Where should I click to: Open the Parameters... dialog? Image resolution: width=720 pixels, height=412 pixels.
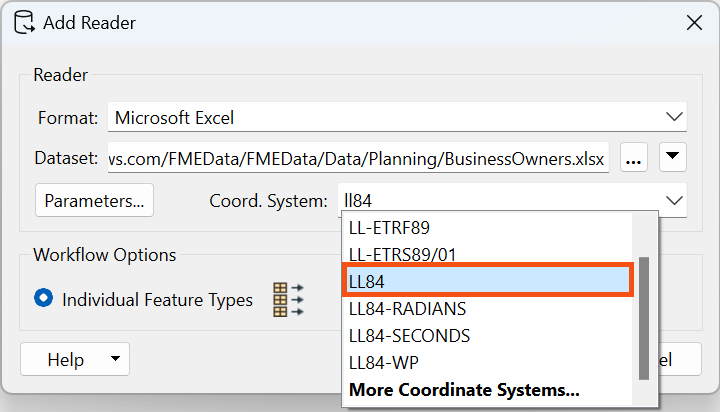pos(95,199)
